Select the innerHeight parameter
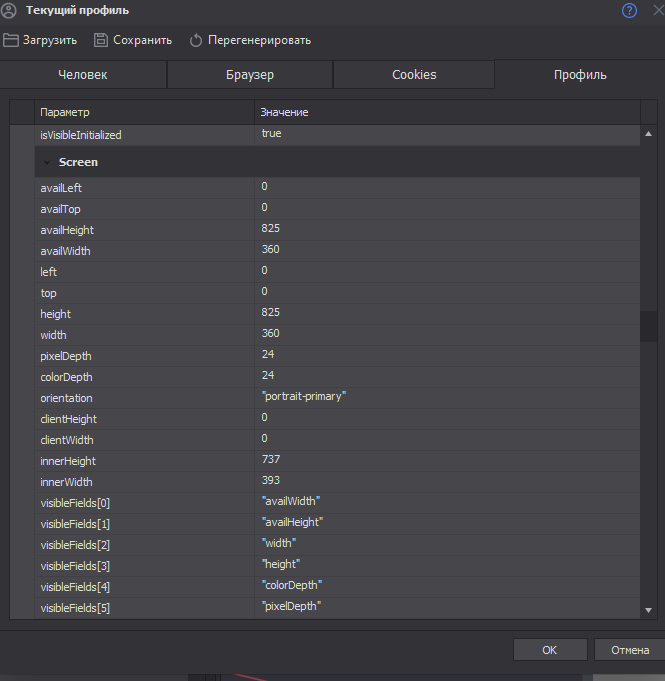665x681 pixels. tap(337, 461)
